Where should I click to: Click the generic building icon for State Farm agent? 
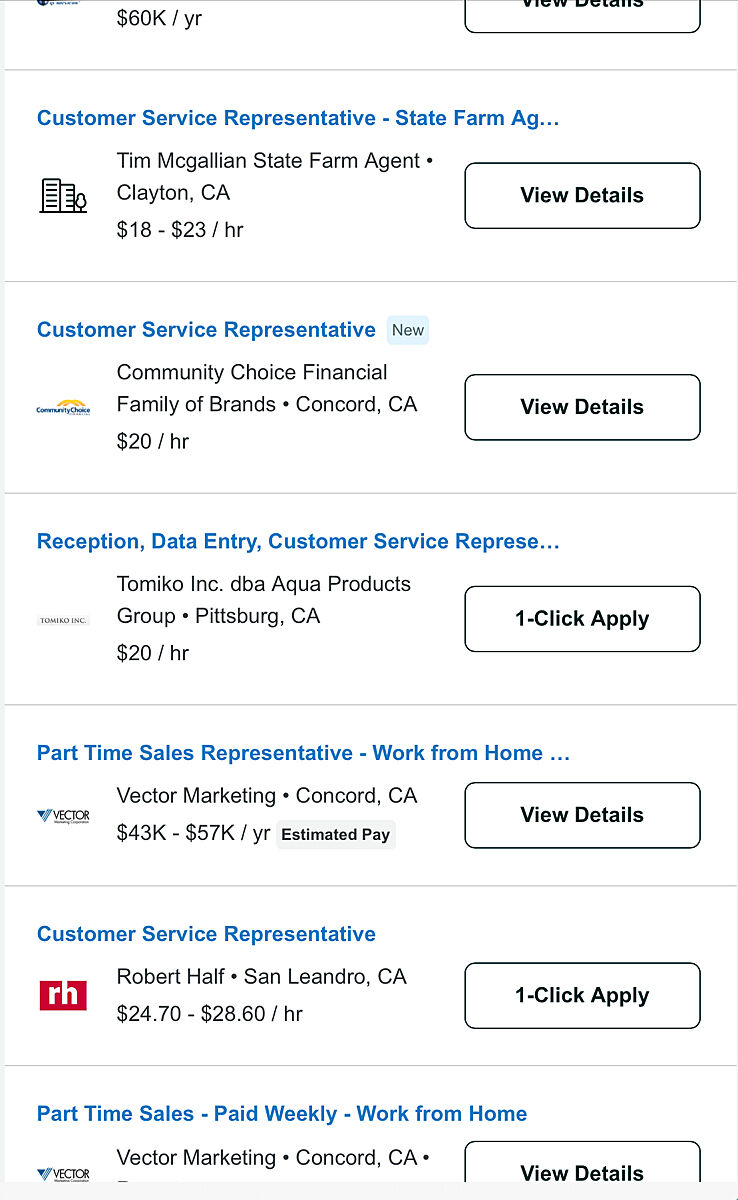[x=63, y=195]
